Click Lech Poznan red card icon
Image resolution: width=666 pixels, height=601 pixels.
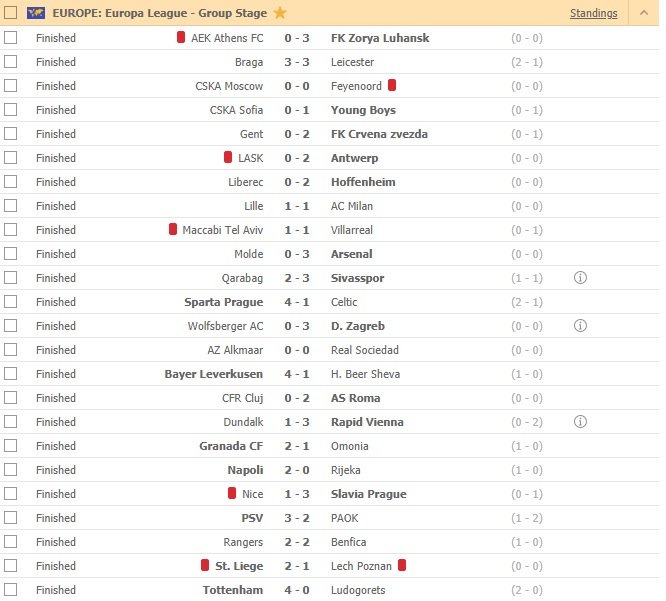[402, 565]
